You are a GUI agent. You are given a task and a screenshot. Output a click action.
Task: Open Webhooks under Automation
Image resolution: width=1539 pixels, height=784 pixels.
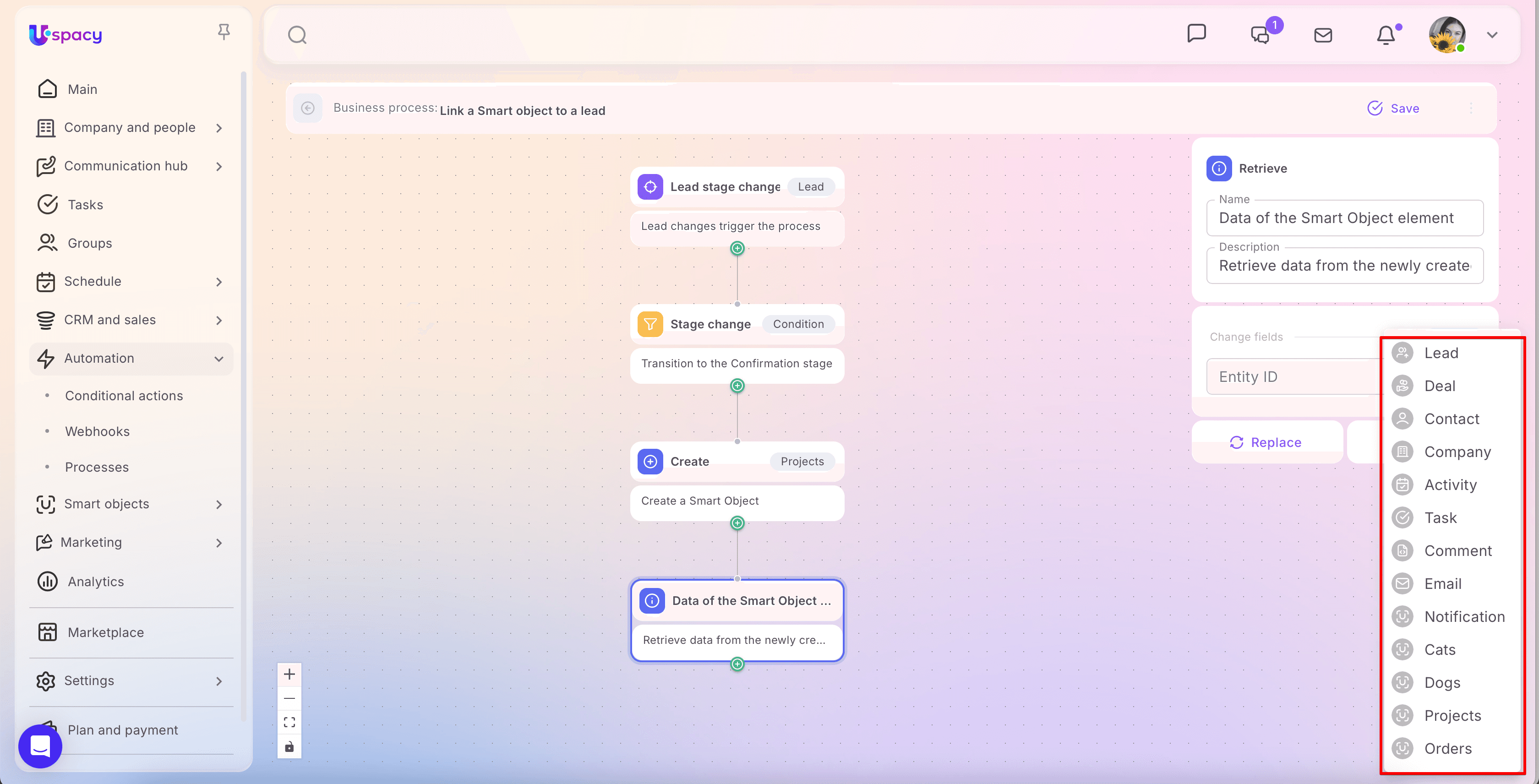tap(98, 431)
